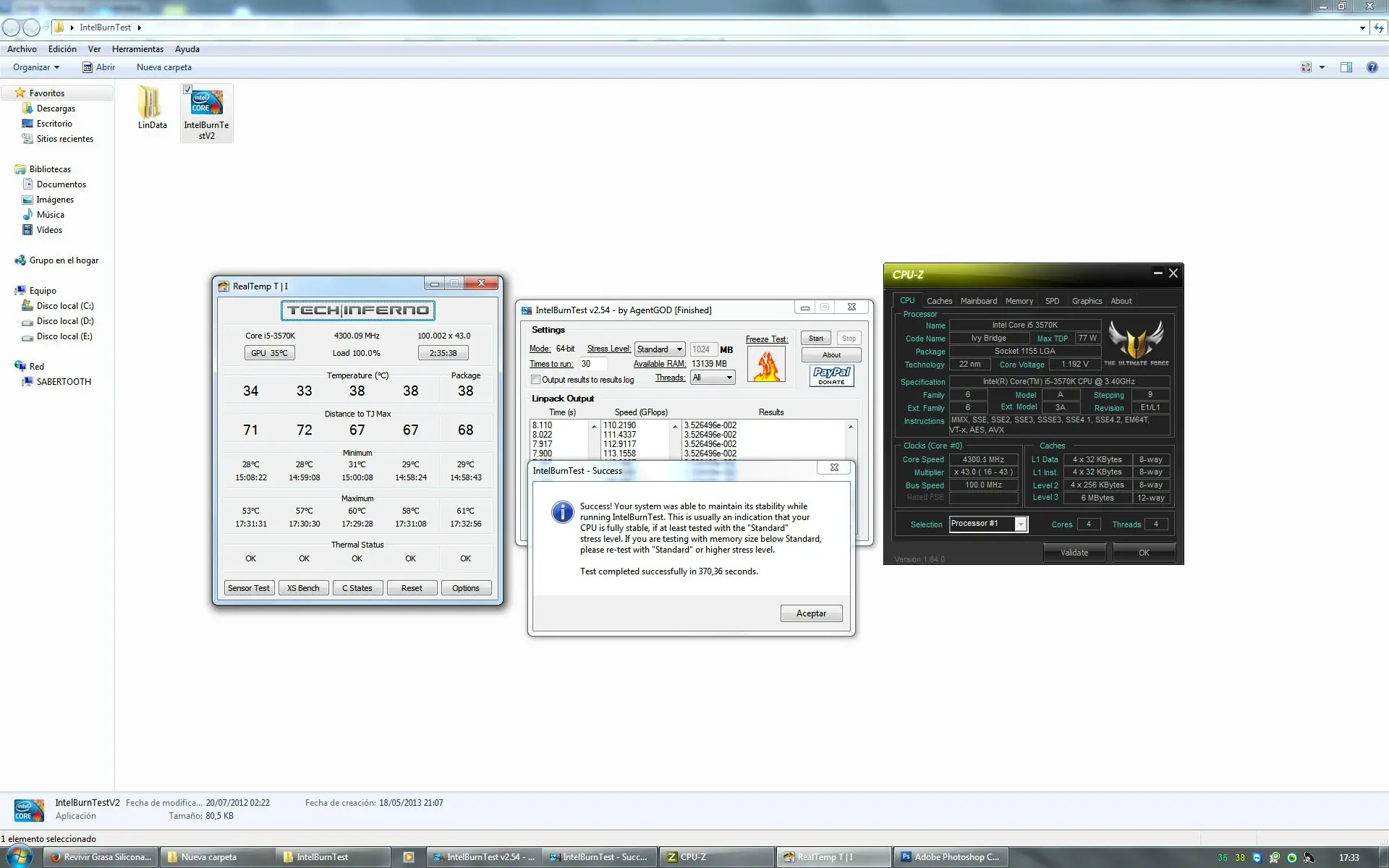Show the preview pane icon in explorer
This screenshot has width=1389, height=868.
coord(1346,67)
